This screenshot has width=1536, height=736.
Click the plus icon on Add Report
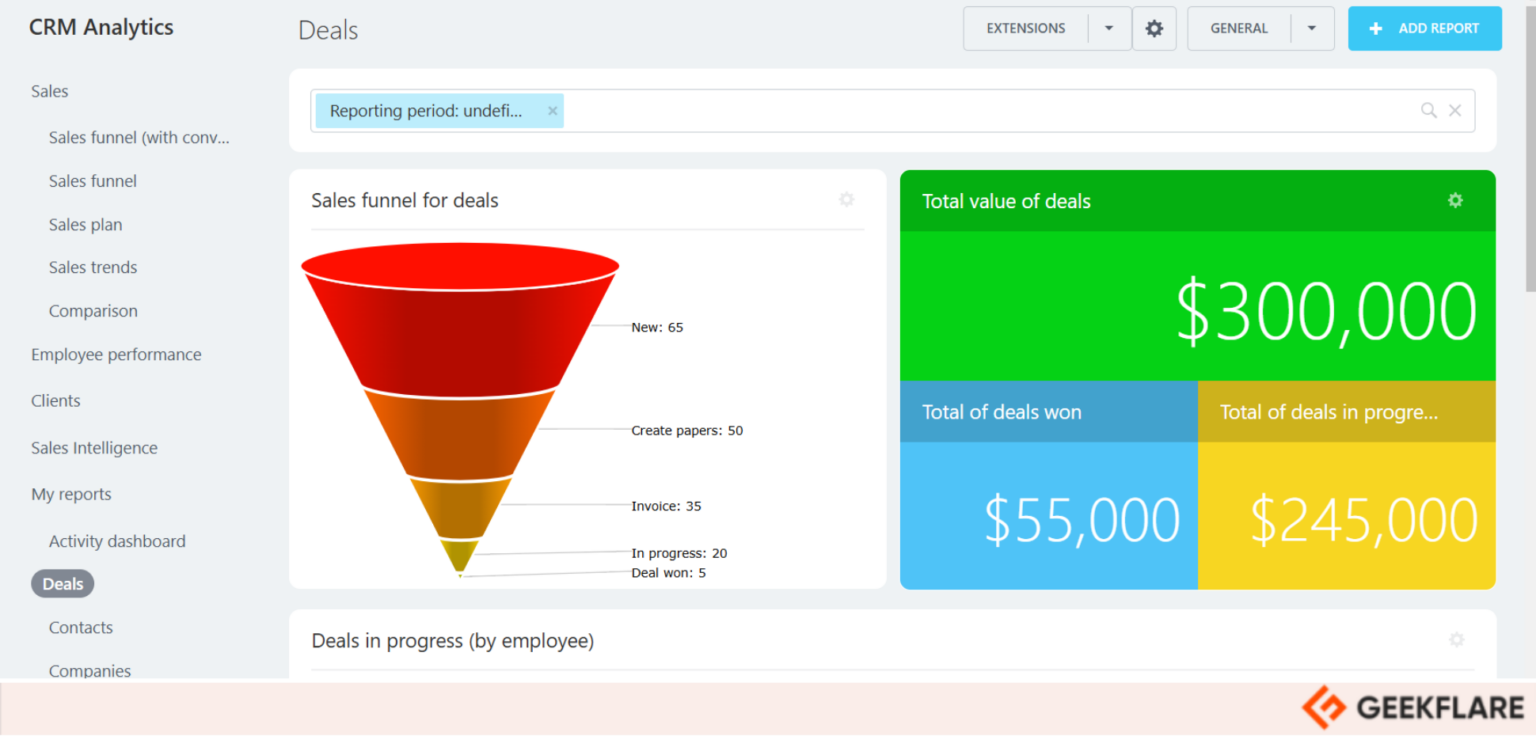(x=1376, y=29)
